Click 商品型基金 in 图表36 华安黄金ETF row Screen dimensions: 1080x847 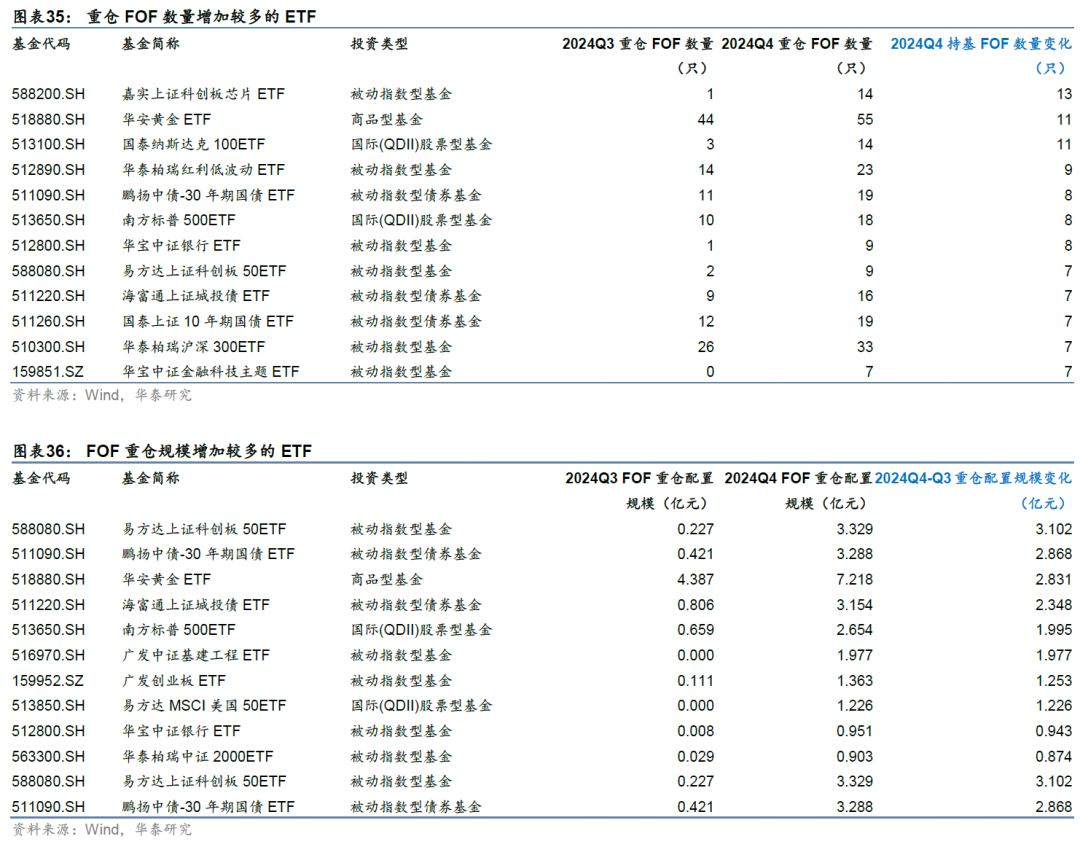386,580
